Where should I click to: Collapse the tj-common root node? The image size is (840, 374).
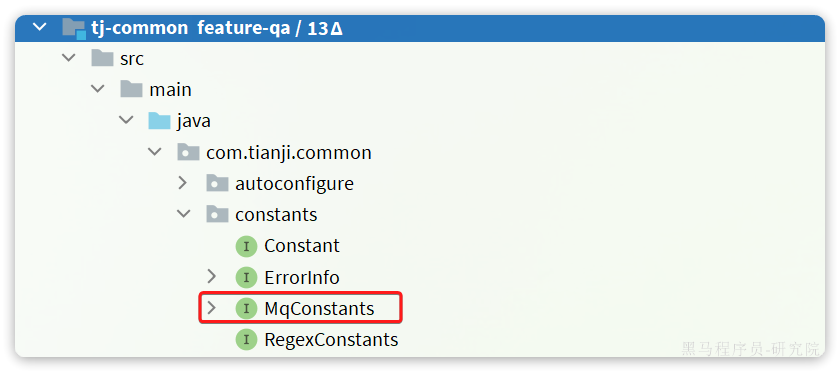click(x=39, y=27)
